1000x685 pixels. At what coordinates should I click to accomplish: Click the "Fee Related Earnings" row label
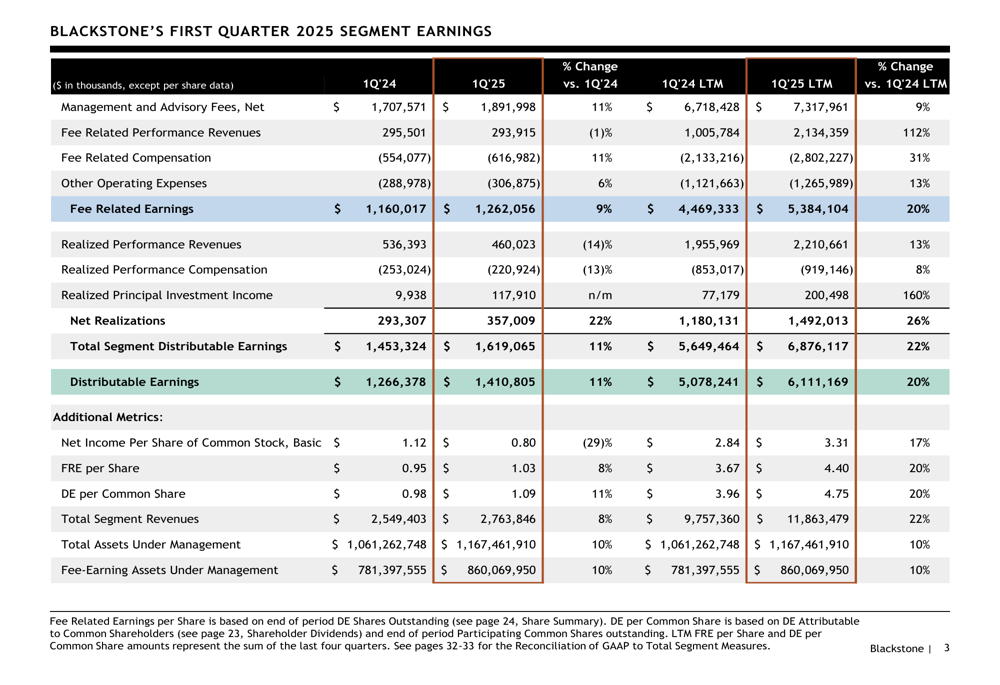[131, 209]
